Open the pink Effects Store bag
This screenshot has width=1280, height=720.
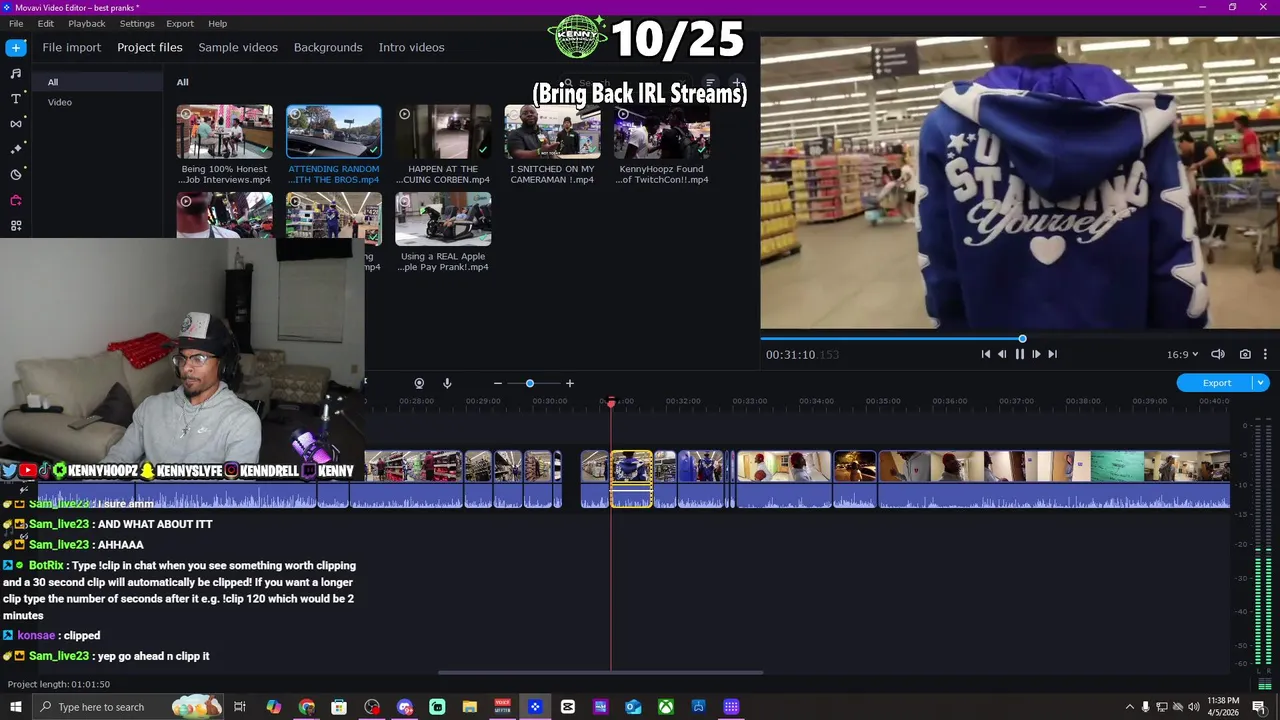click(x=15, y=200)
